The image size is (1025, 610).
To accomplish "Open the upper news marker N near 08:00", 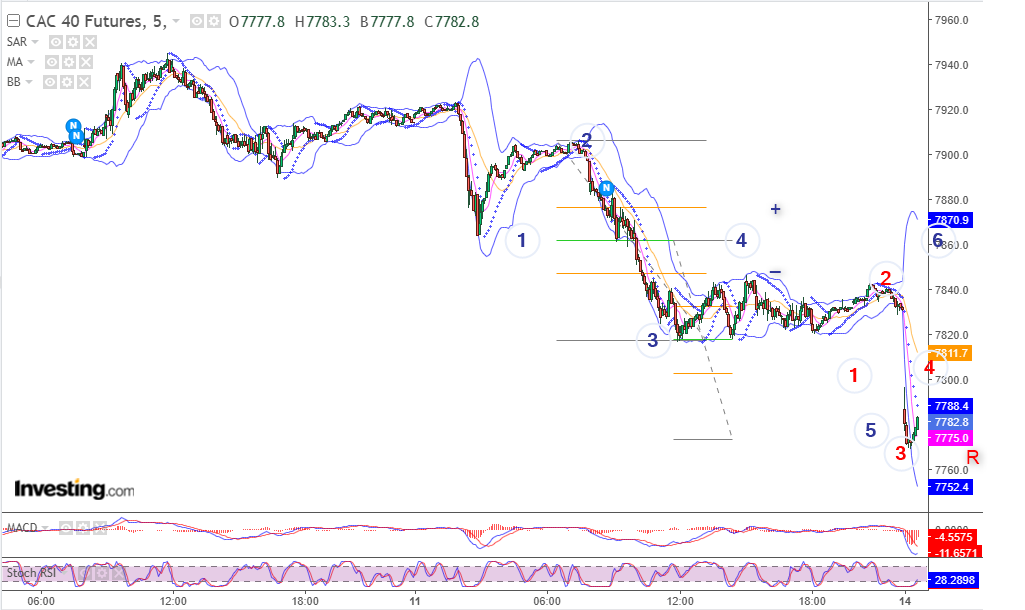I will coord(73,125).
